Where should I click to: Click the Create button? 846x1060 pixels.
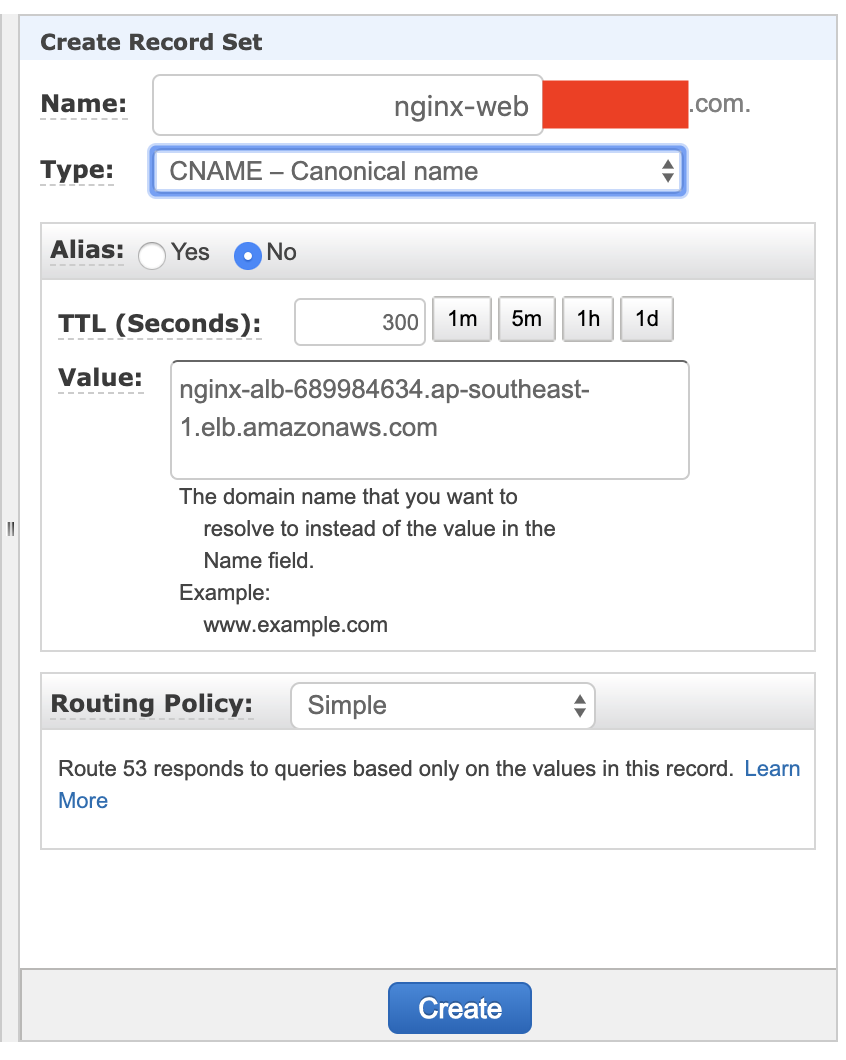pyautogui.click(x=459, y=1008)
